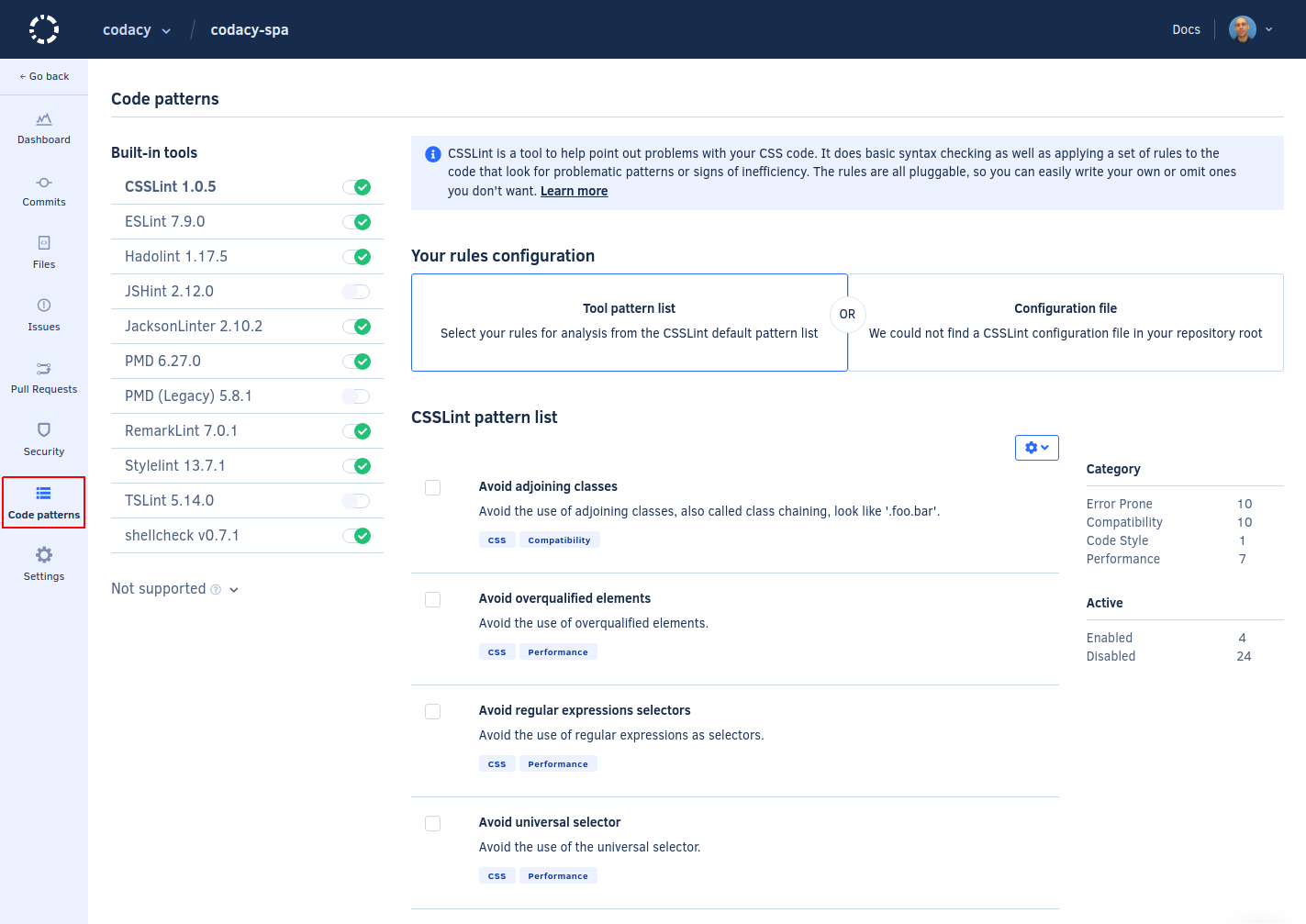Toggle shellcheck v0.7.1 switch
The height and width of the screenshot is (924, 1306).
(356, 536)
